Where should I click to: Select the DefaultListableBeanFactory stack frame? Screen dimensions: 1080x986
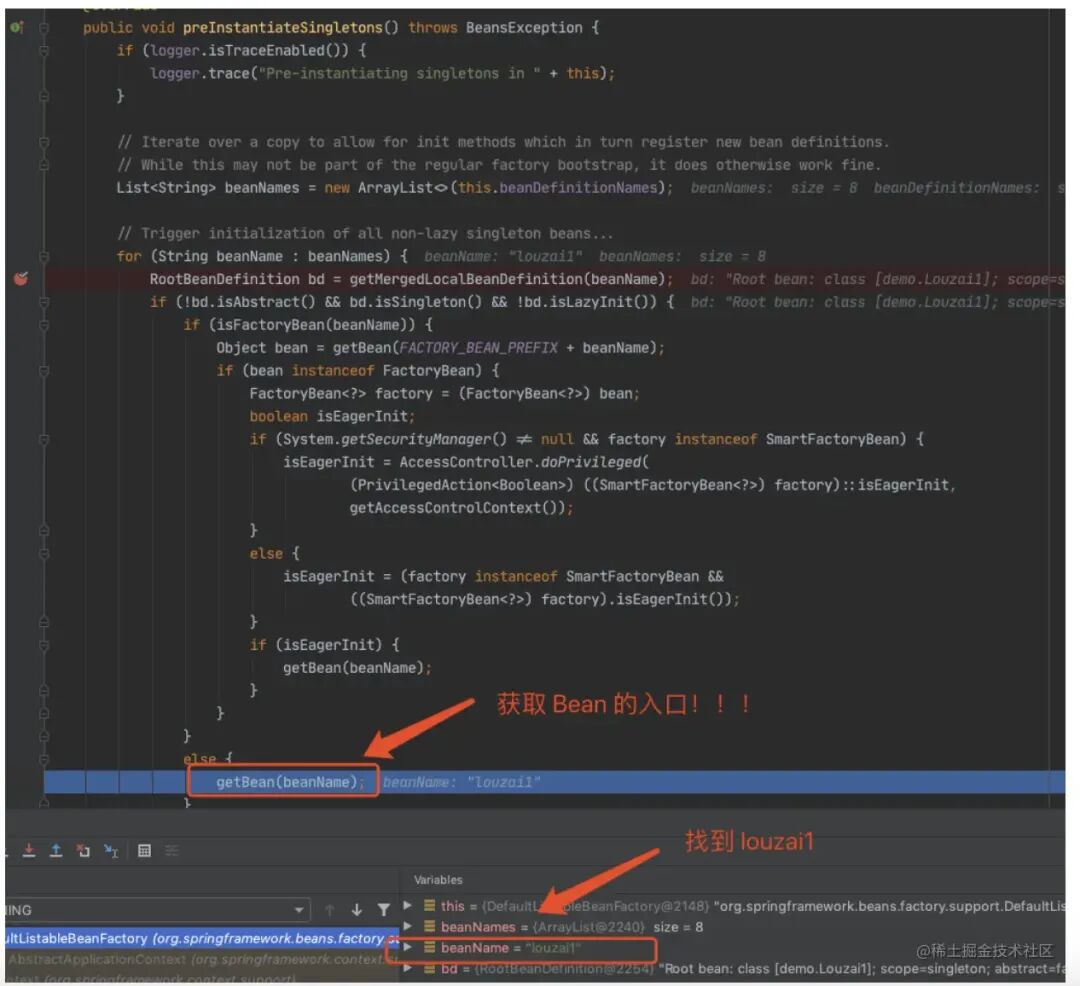pos(202,938)
